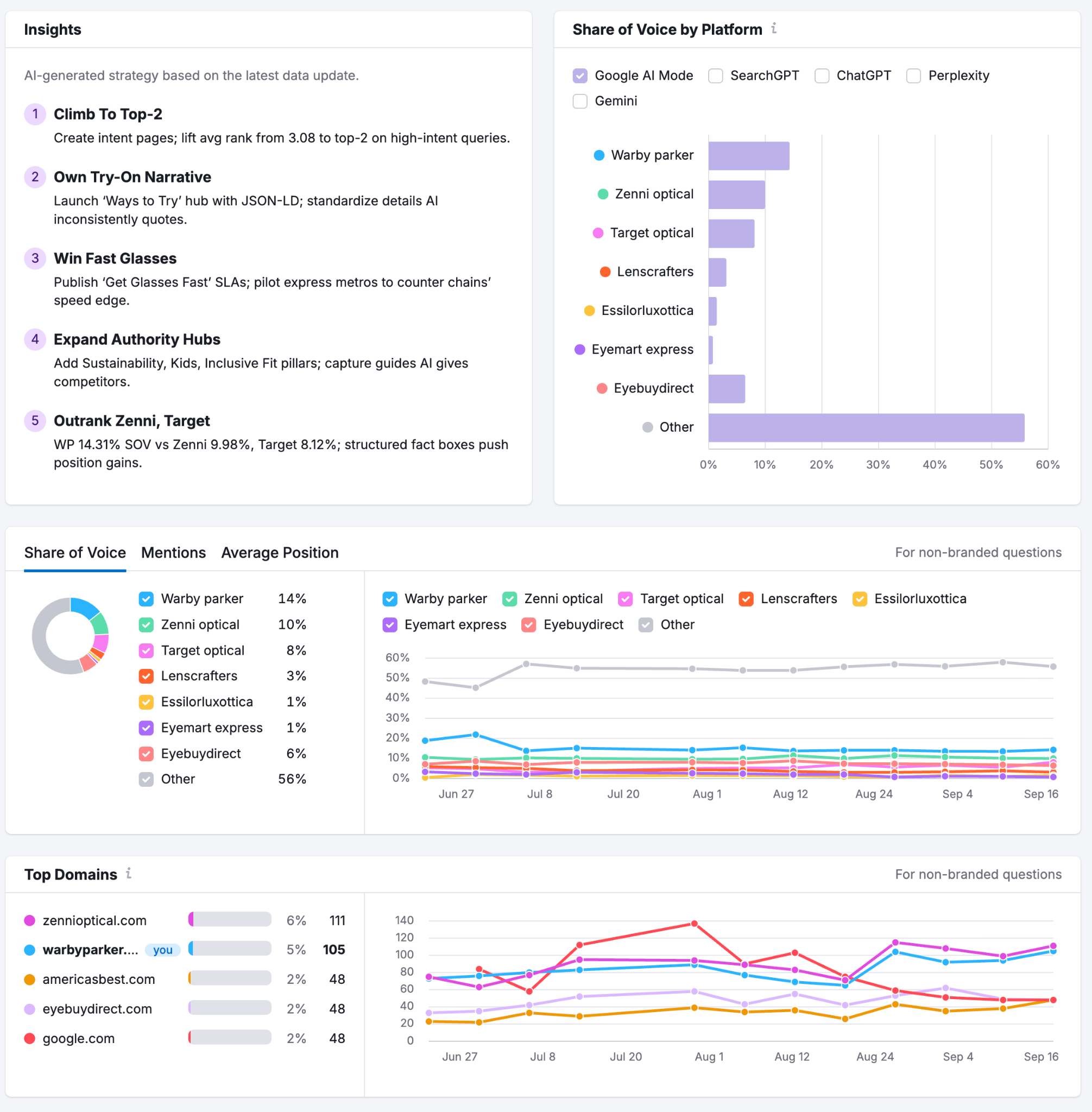The width and height of the screenshot is (1092, 1112).
Task: Click the zennioptical.com domain entry
Action: click(94, 920)
